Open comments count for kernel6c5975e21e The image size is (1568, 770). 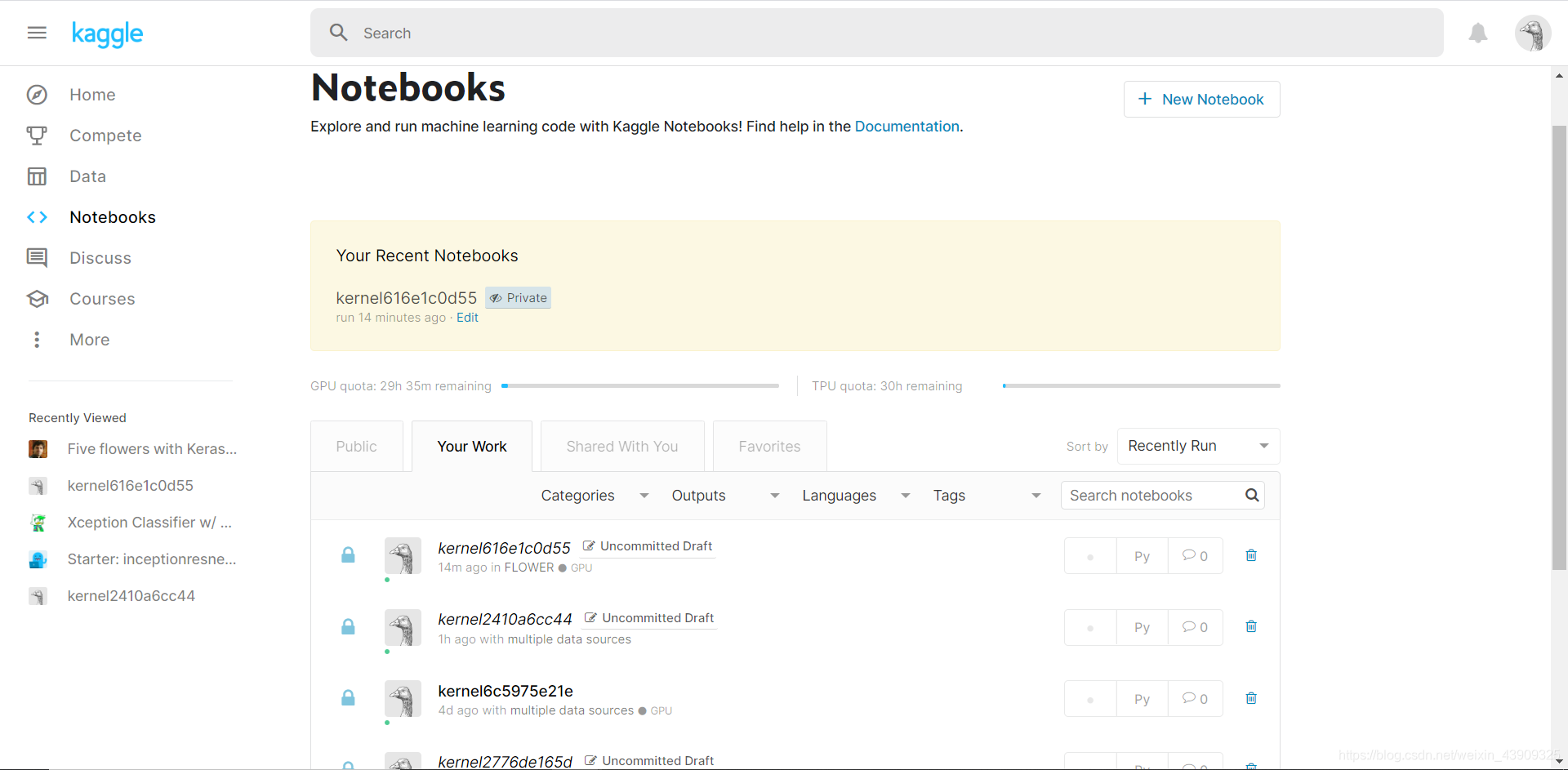tap(1195, 699)
